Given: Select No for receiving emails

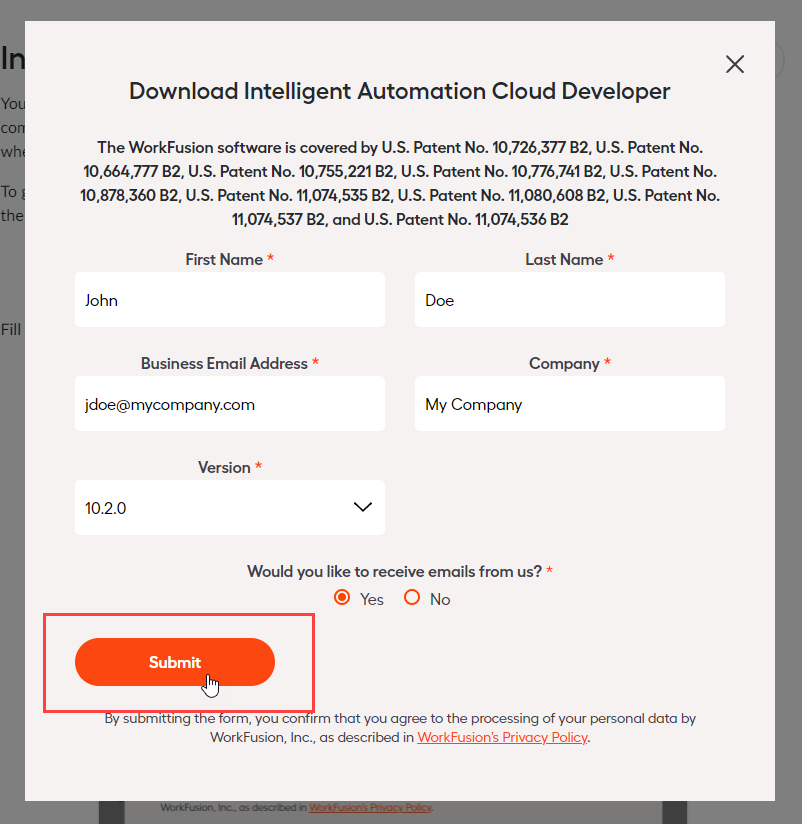Looking at the screenshot, I should (412, 598).
